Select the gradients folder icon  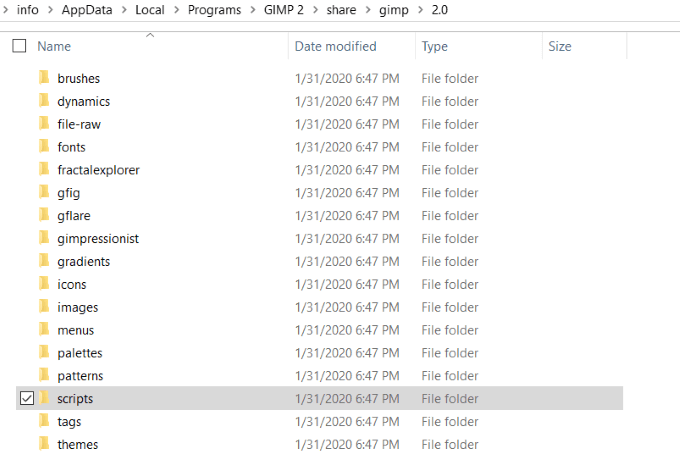click(44, 261)
